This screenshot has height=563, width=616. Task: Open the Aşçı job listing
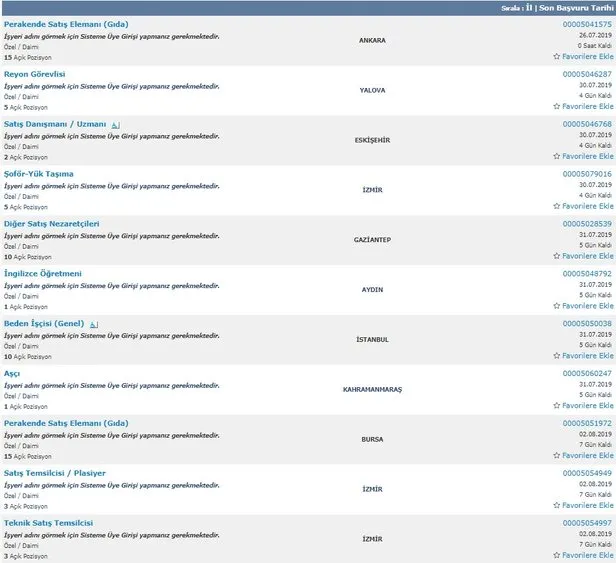pyautogui.click(x=12, y=374)
